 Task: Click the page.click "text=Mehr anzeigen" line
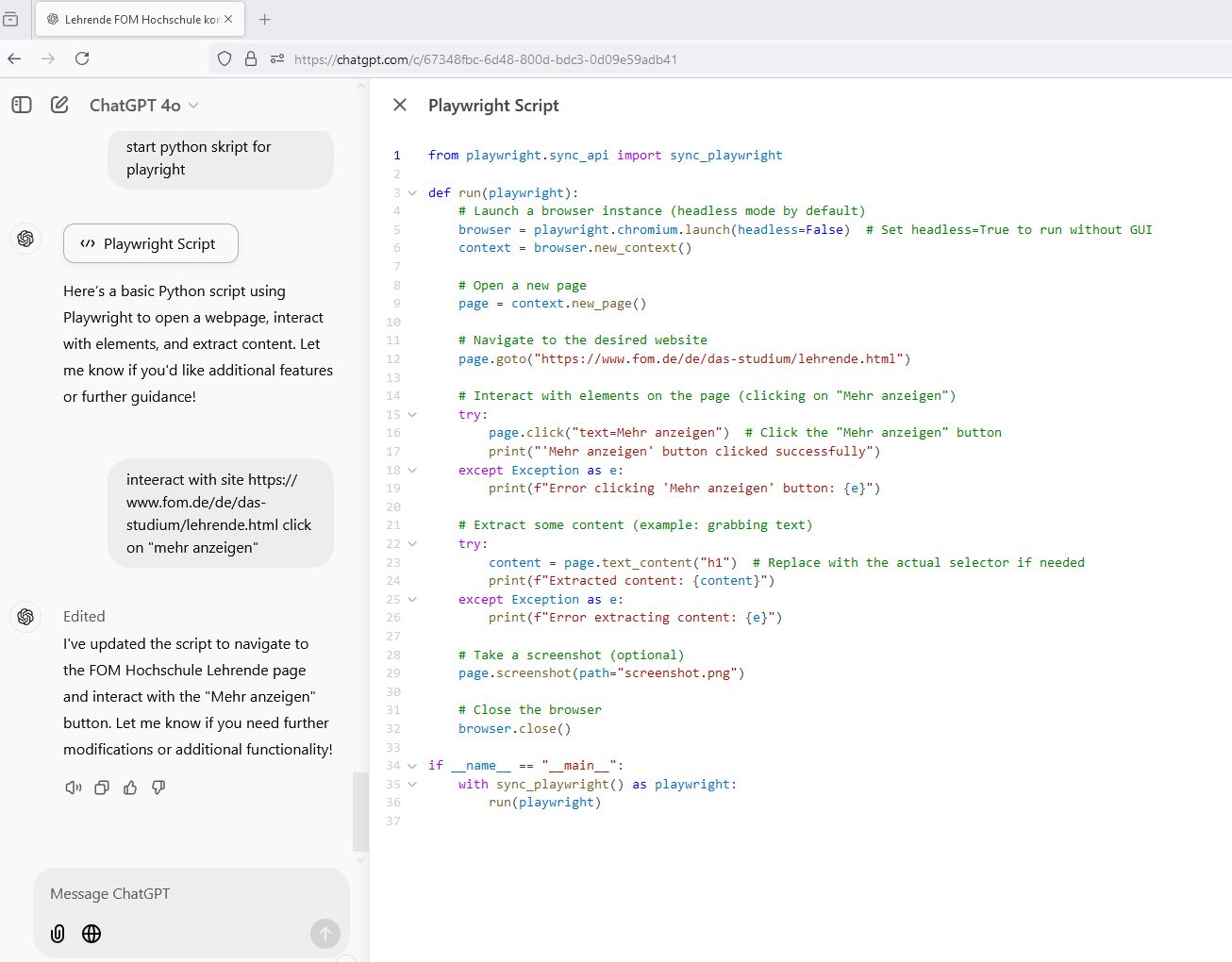(x=744, y=432)
